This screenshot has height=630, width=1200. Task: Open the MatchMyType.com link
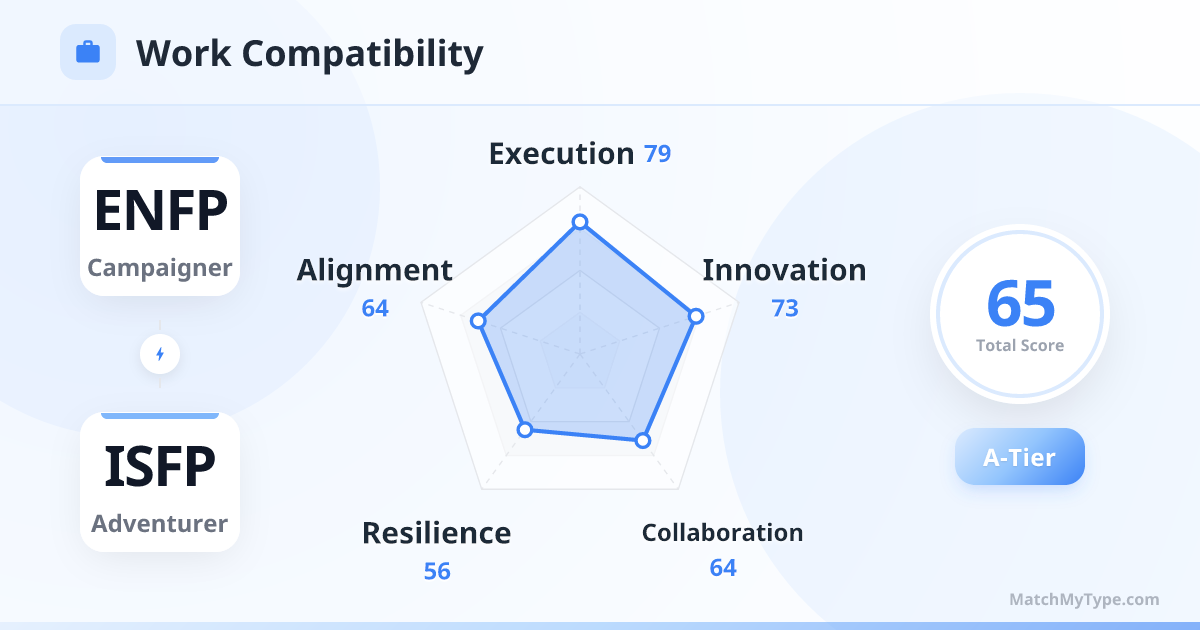(1084, 600)
